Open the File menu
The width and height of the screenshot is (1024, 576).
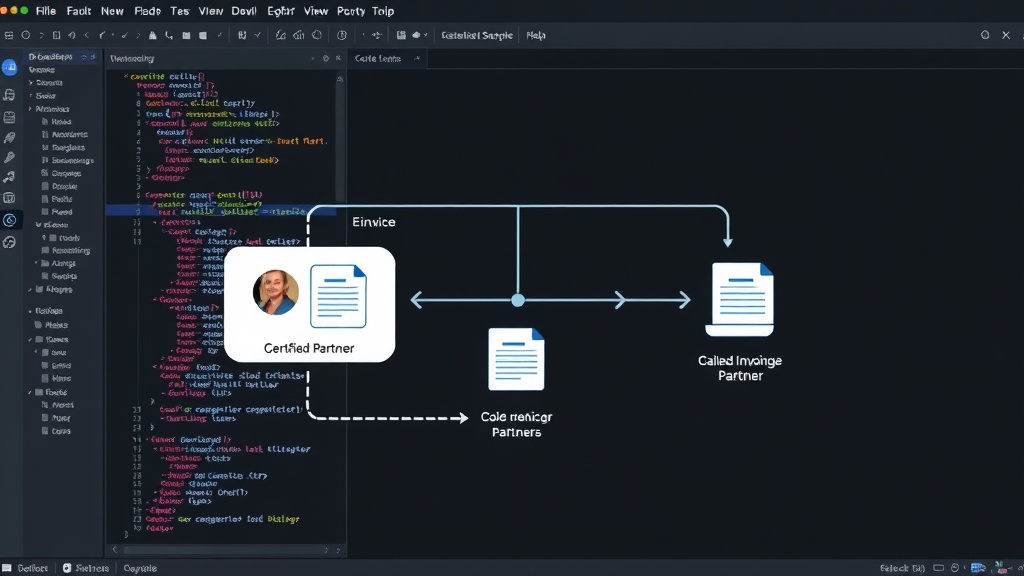(45, 11)
